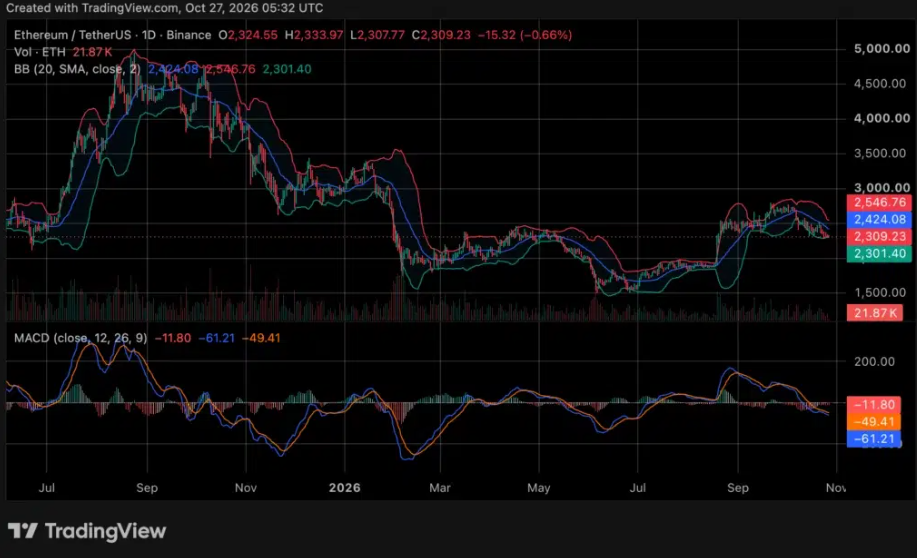The image size is (917, 558).
Task: Click the 5,000.00 price scale tick
Action: [x=882, y=49]
